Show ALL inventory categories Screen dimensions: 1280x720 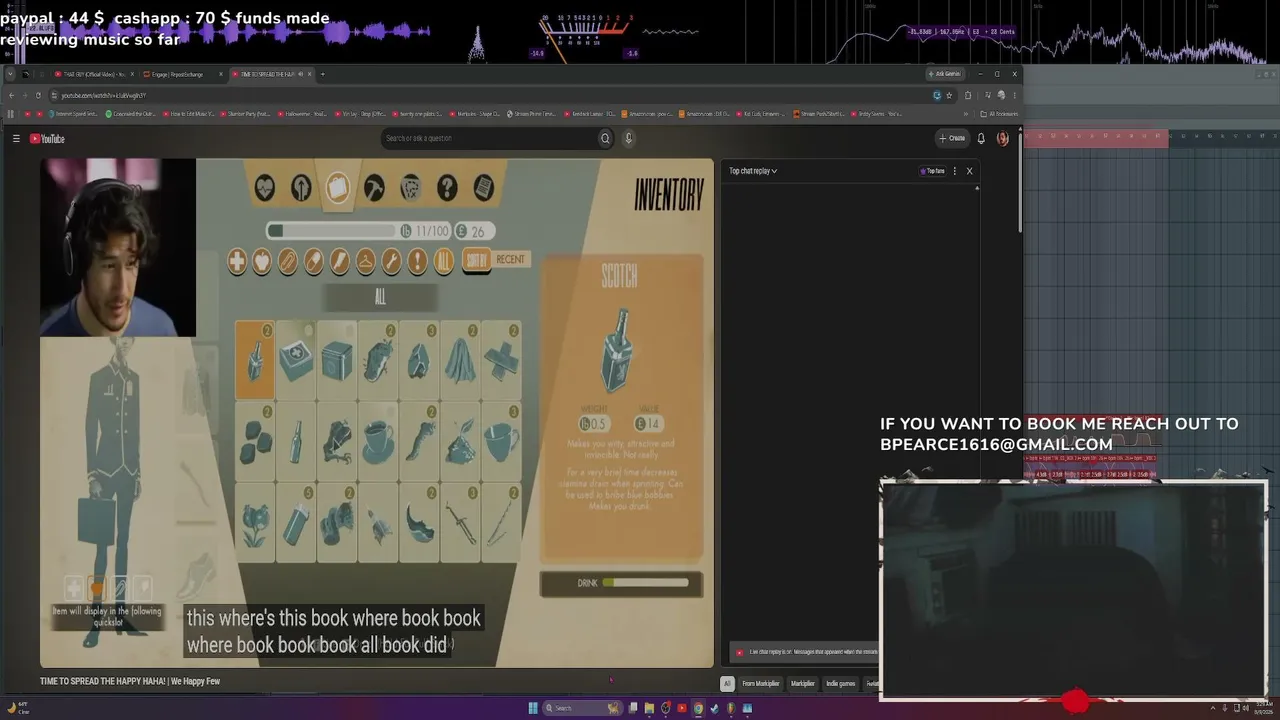pyautogui.click(x=444, y=262)
